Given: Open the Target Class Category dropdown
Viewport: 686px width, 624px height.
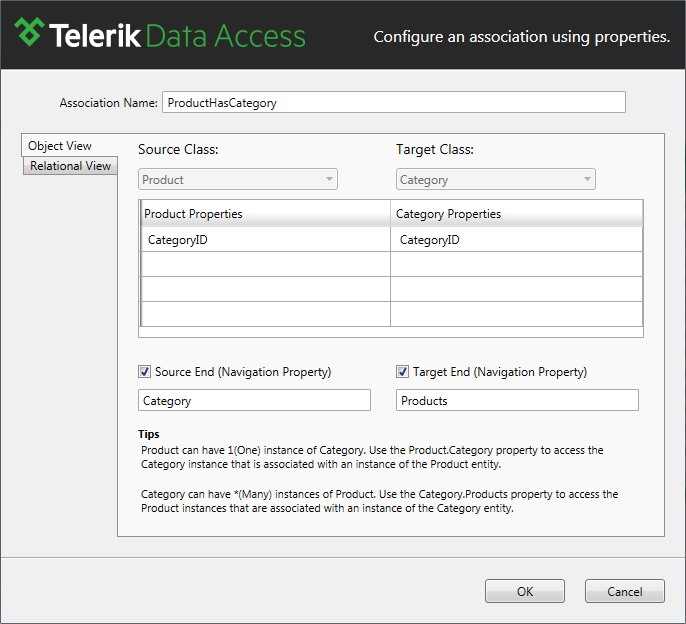Looking at the screenshot, I should tap(496, 179).
